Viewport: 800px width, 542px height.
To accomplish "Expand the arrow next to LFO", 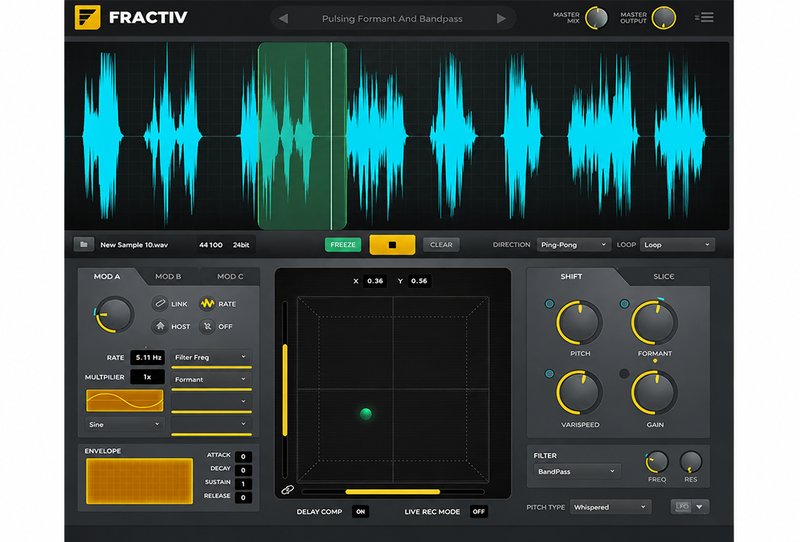I will point(699,507).
